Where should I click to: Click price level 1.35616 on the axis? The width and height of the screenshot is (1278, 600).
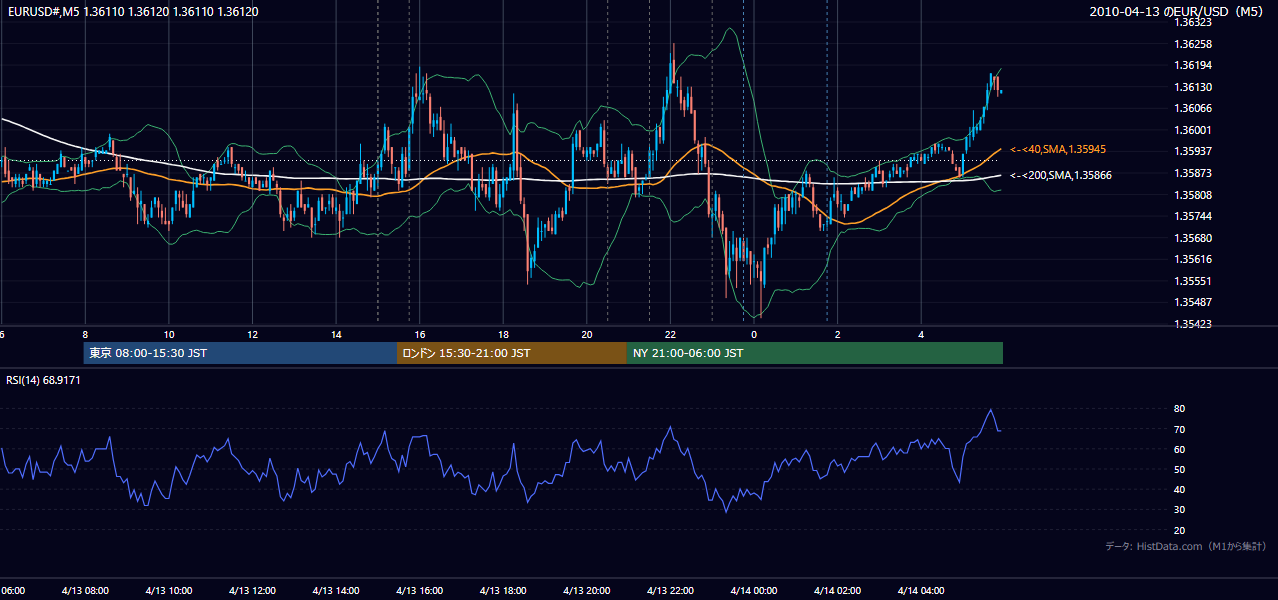pyautogui.click(x=1193, y=259)
